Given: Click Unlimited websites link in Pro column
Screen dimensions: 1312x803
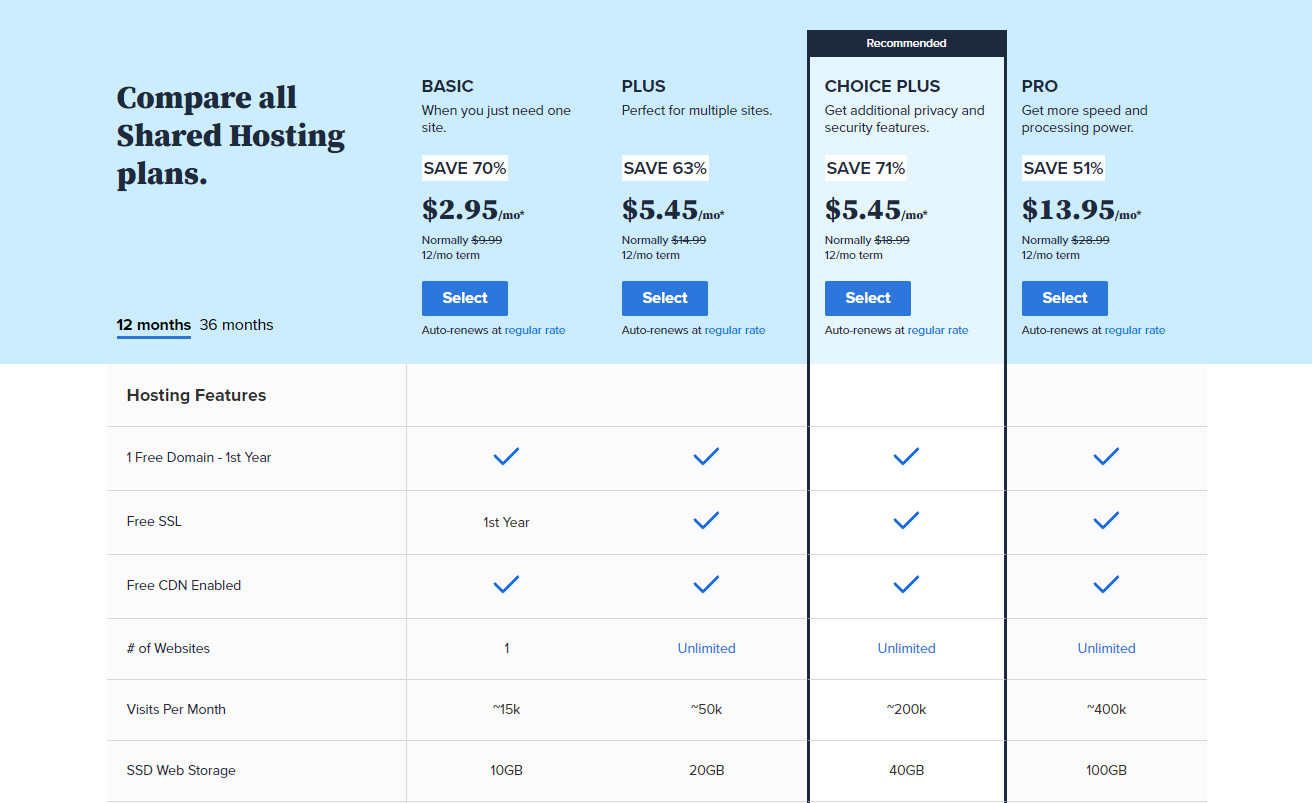Looking at the screenshot, I should (x=1106, y=648).
